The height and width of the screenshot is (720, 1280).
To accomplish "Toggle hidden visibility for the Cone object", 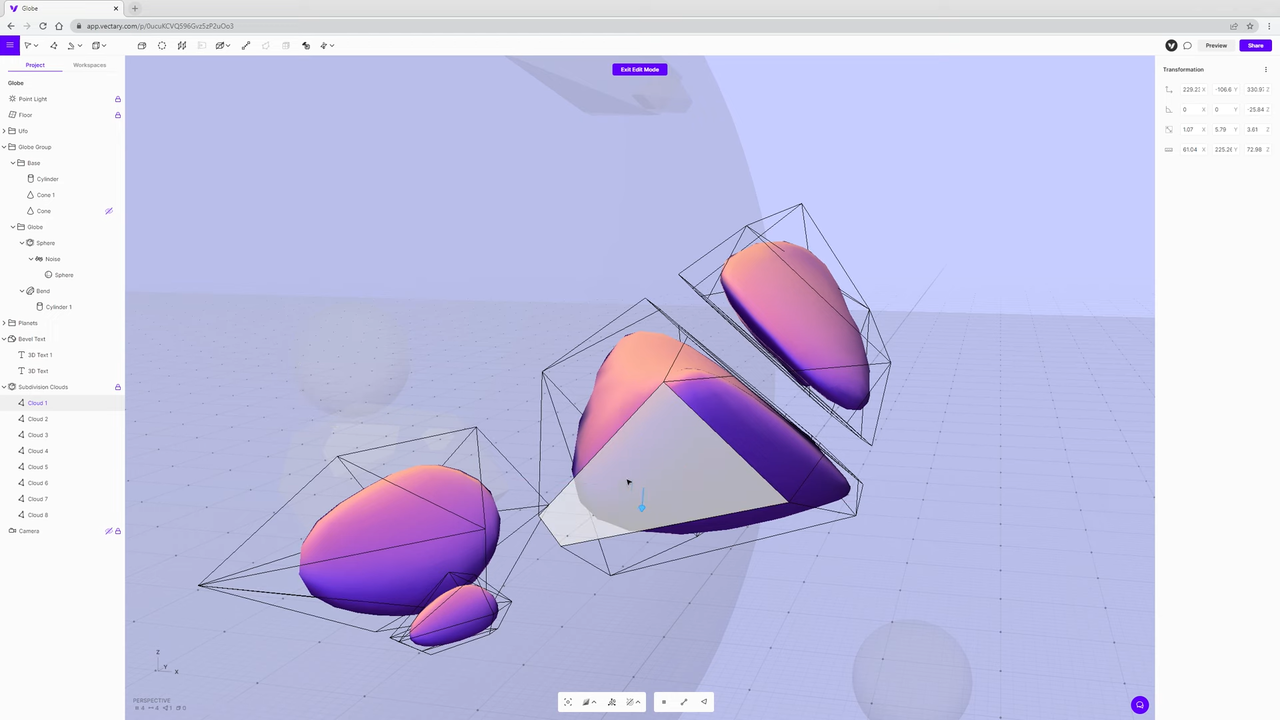I will point(109,211).
